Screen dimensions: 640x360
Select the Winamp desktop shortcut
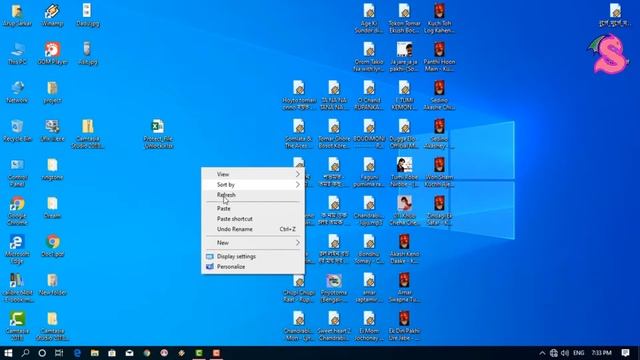tap(52, 15)
